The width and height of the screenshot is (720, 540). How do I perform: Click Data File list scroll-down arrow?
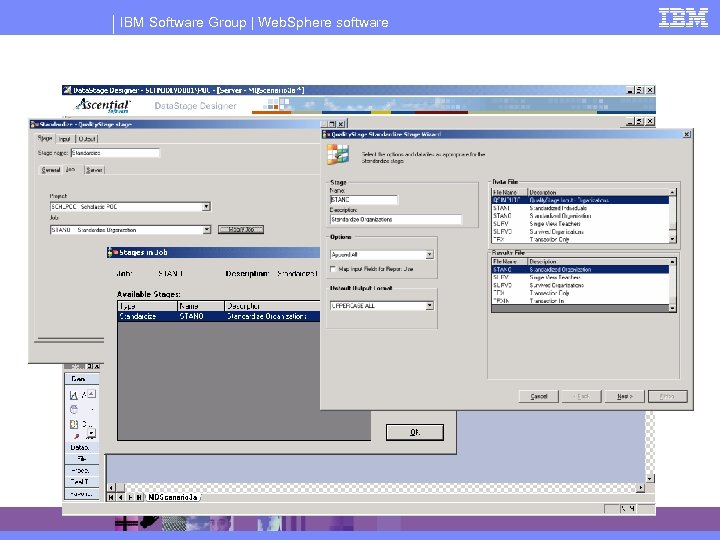[x=672, y=239]
